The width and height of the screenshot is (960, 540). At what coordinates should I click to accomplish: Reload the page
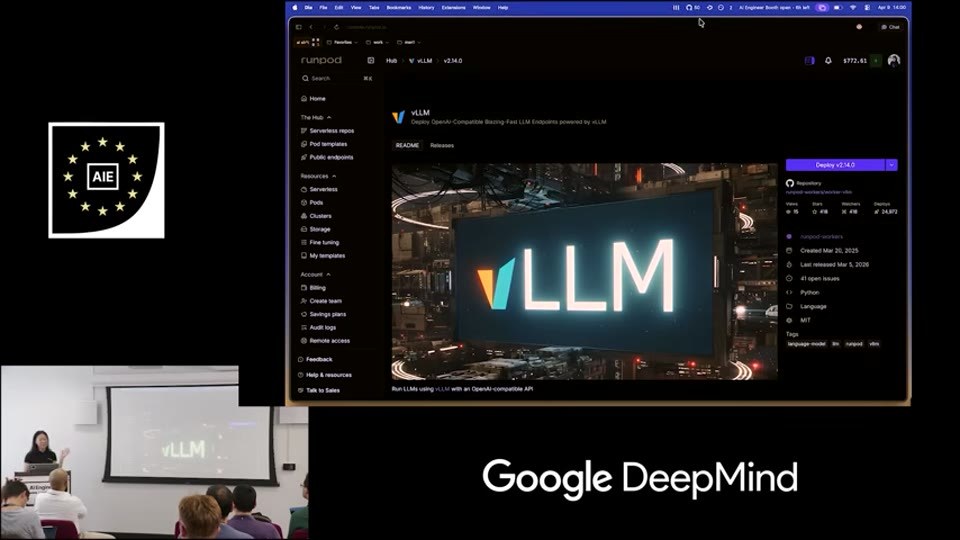point(336,27)
